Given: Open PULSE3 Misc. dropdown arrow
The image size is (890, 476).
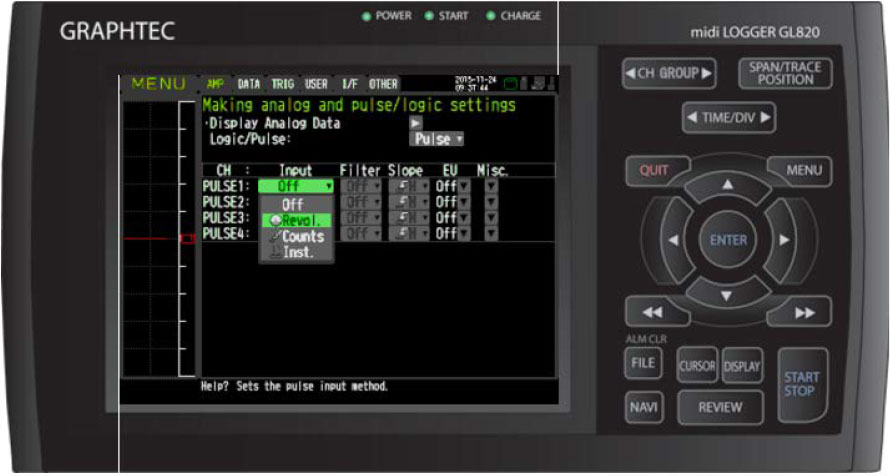Looking at the screenshot, I should 491,217.
